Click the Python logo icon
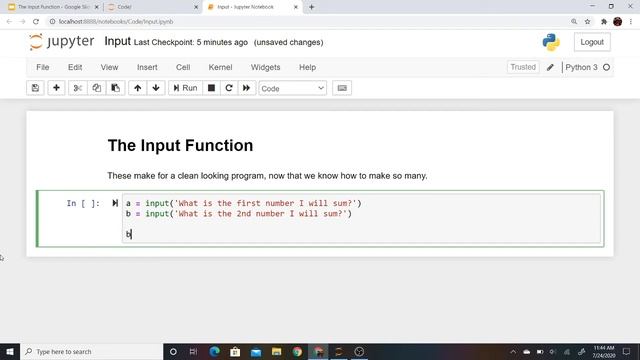Viewport: 640px width, 360px height. tap(551, 42)
